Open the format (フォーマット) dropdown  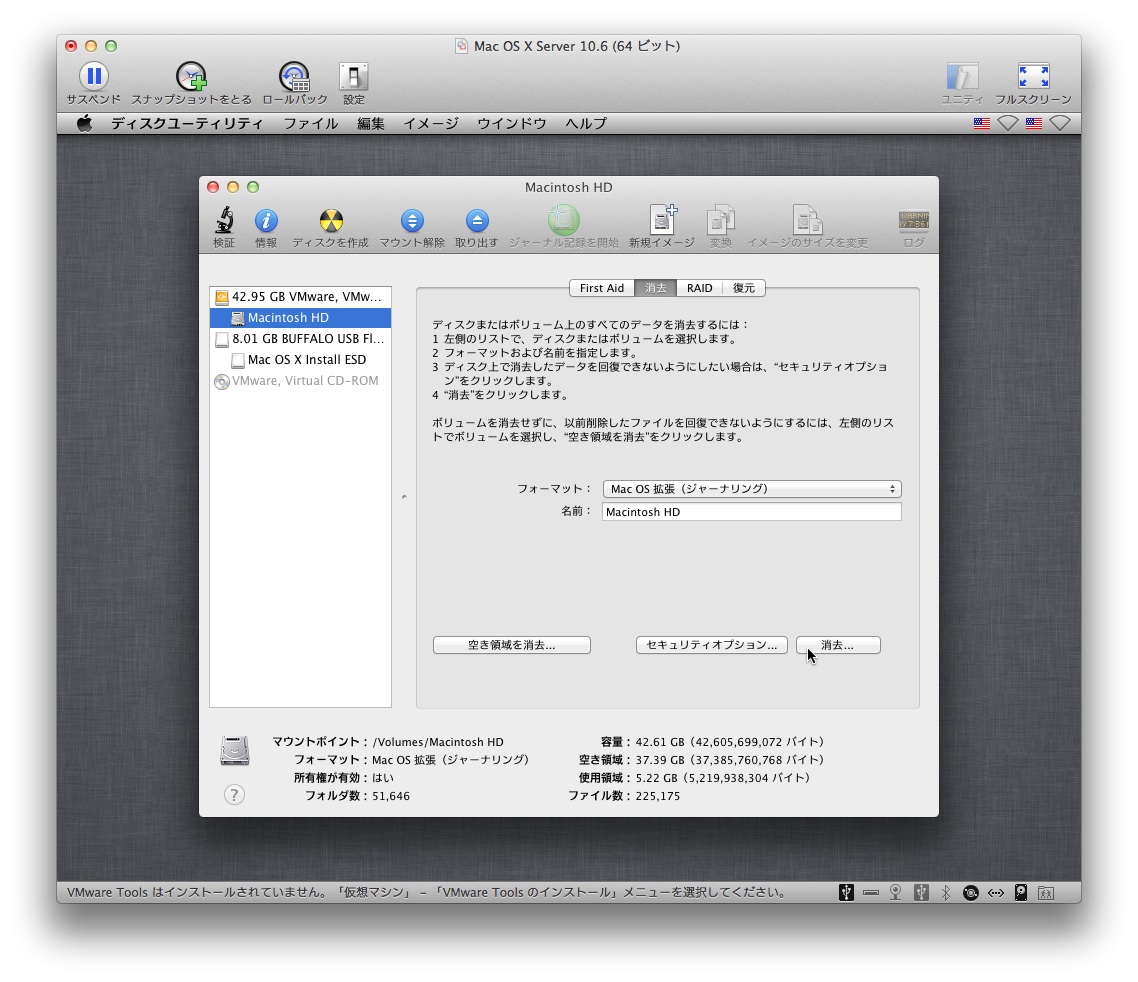point(751,489)
